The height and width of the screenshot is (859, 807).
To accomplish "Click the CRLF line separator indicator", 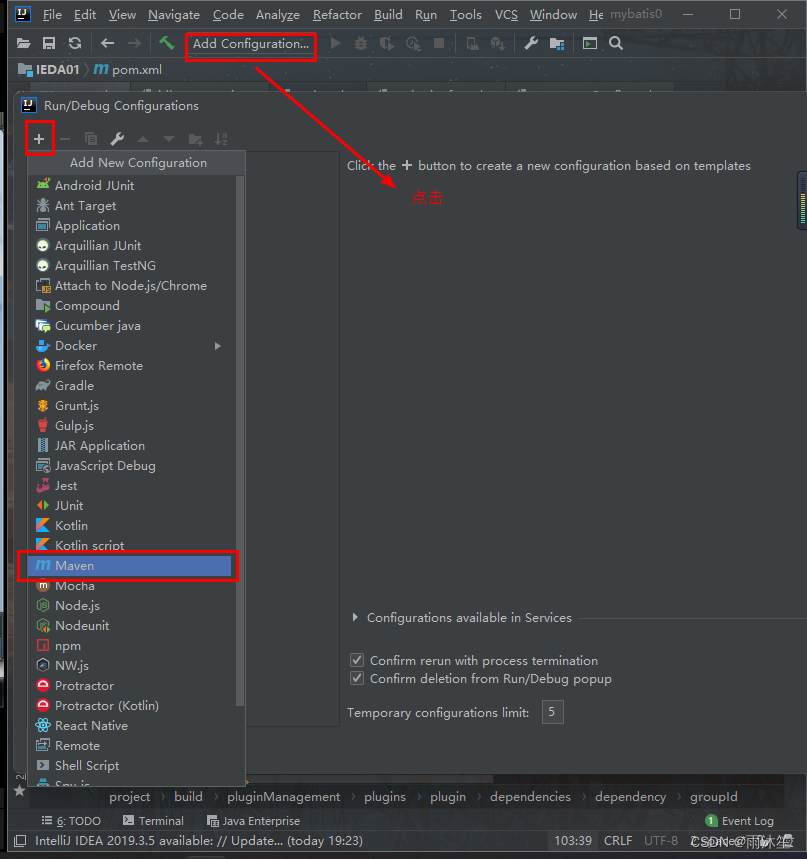I will pos(618,840).
